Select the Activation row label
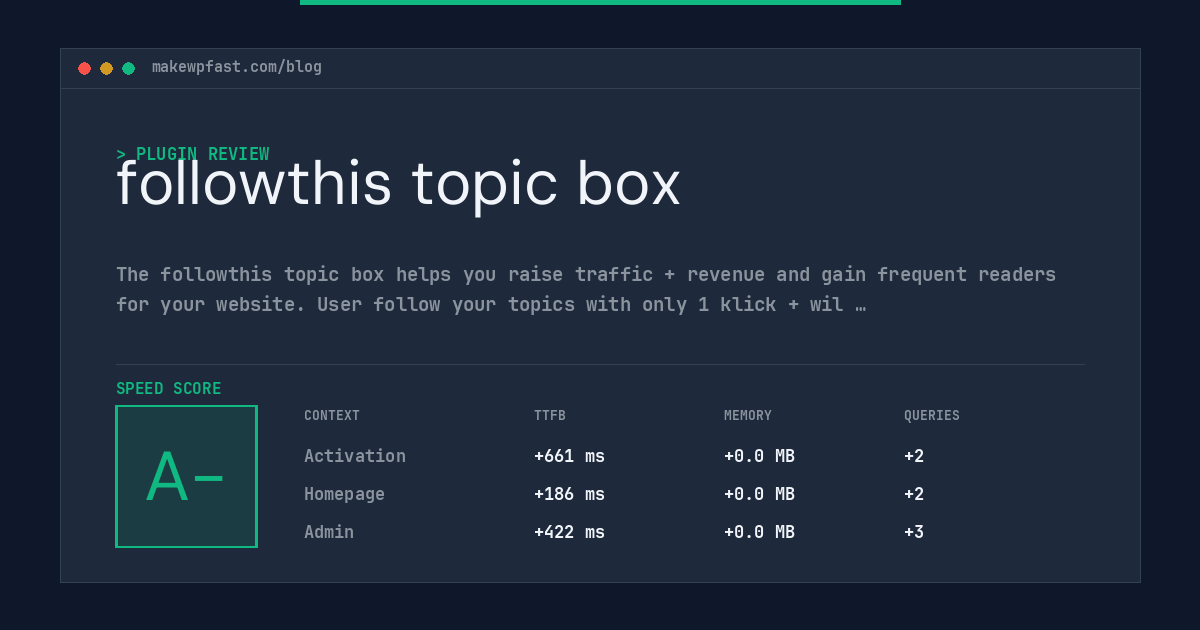 tap(355, 456)
